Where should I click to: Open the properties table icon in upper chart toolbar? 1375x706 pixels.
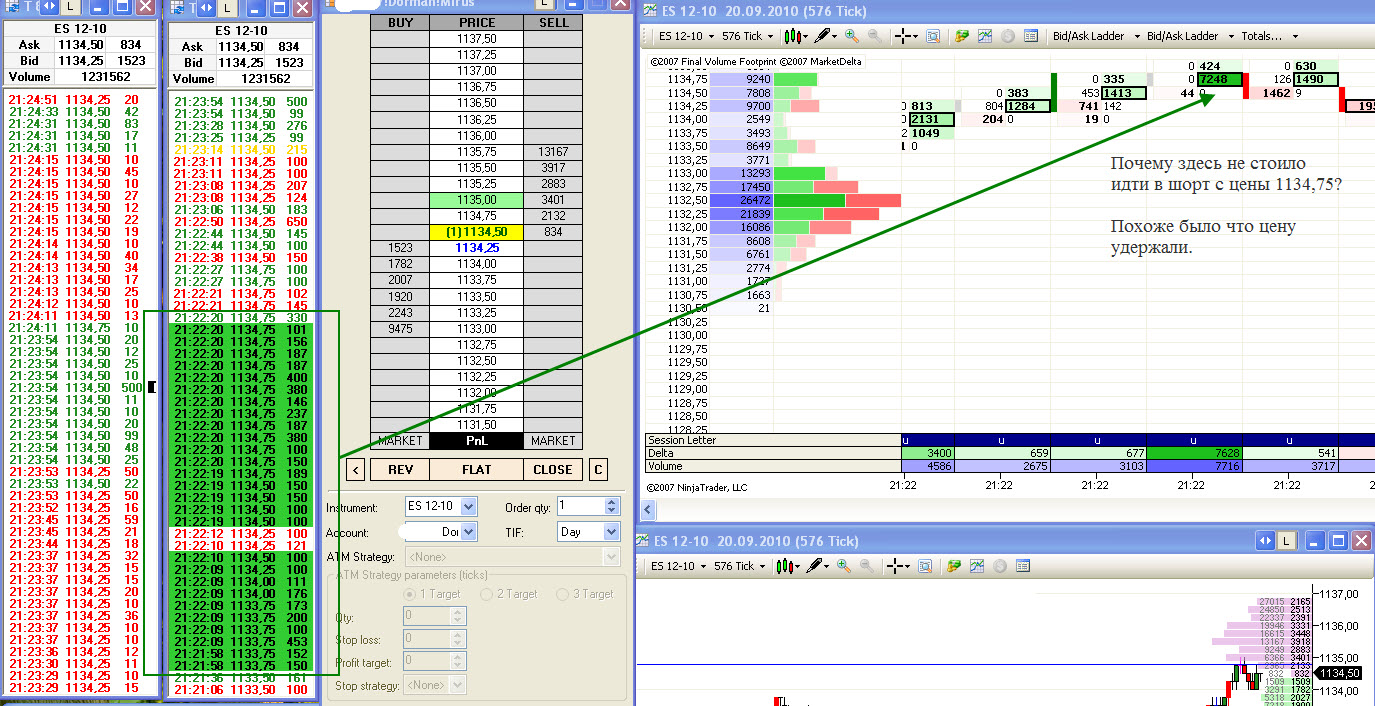[1029, 36]
